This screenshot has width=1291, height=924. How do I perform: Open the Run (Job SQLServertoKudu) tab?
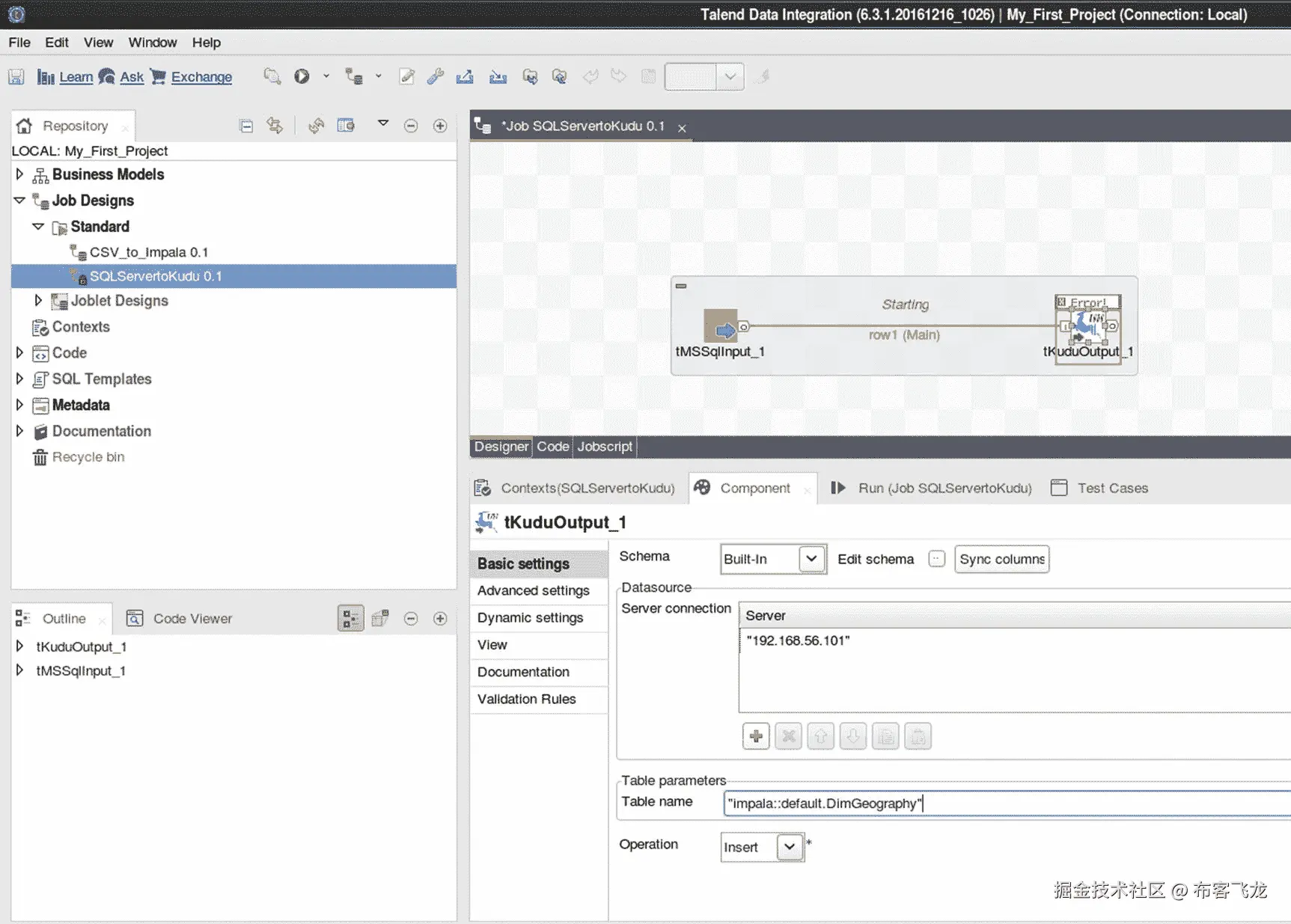click(931, 488)
